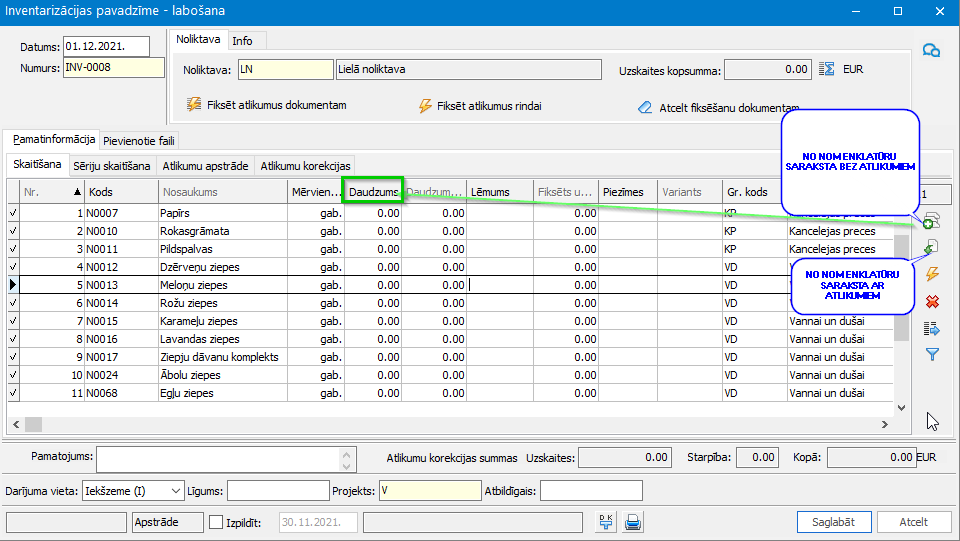
Task: Open the Pievienotie faili tab
Action: click(x=138, y=141)
